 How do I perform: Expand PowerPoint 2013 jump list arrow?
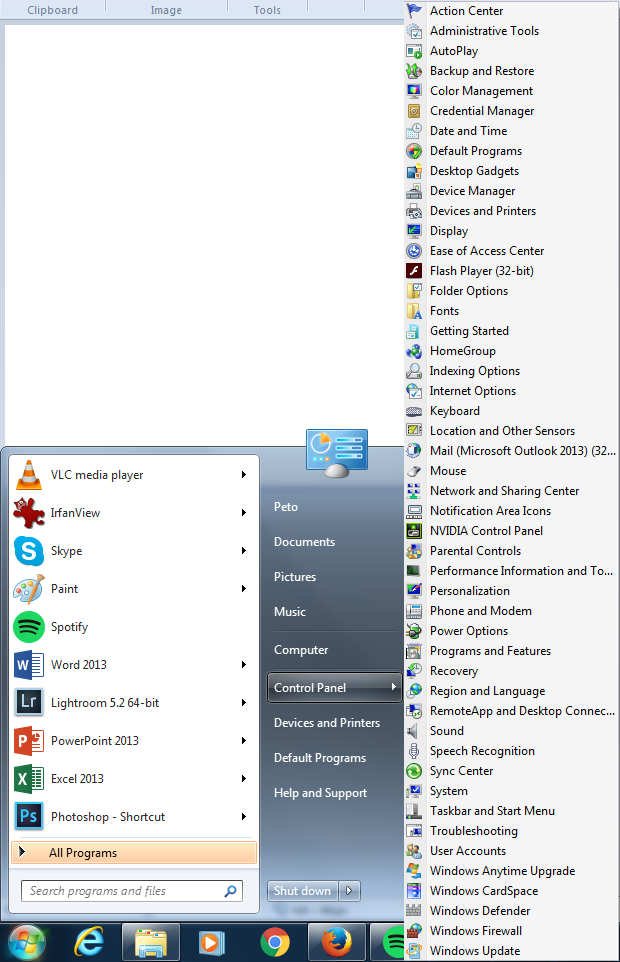pyautogui.click(x=244, y=741)
